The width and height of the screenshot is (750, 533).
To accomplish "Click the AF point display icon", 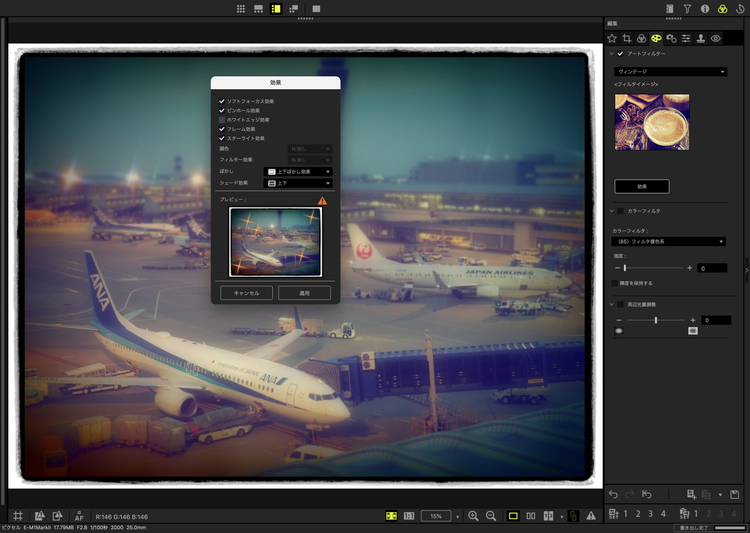I will tap(79, 515).
